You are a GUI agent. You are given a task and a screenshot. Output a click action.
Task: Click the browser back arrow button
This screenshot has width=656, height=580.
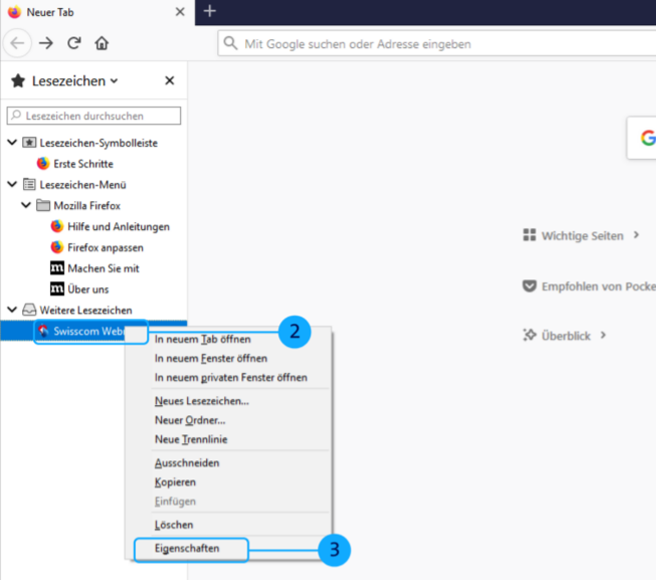(x=17, y=44)
